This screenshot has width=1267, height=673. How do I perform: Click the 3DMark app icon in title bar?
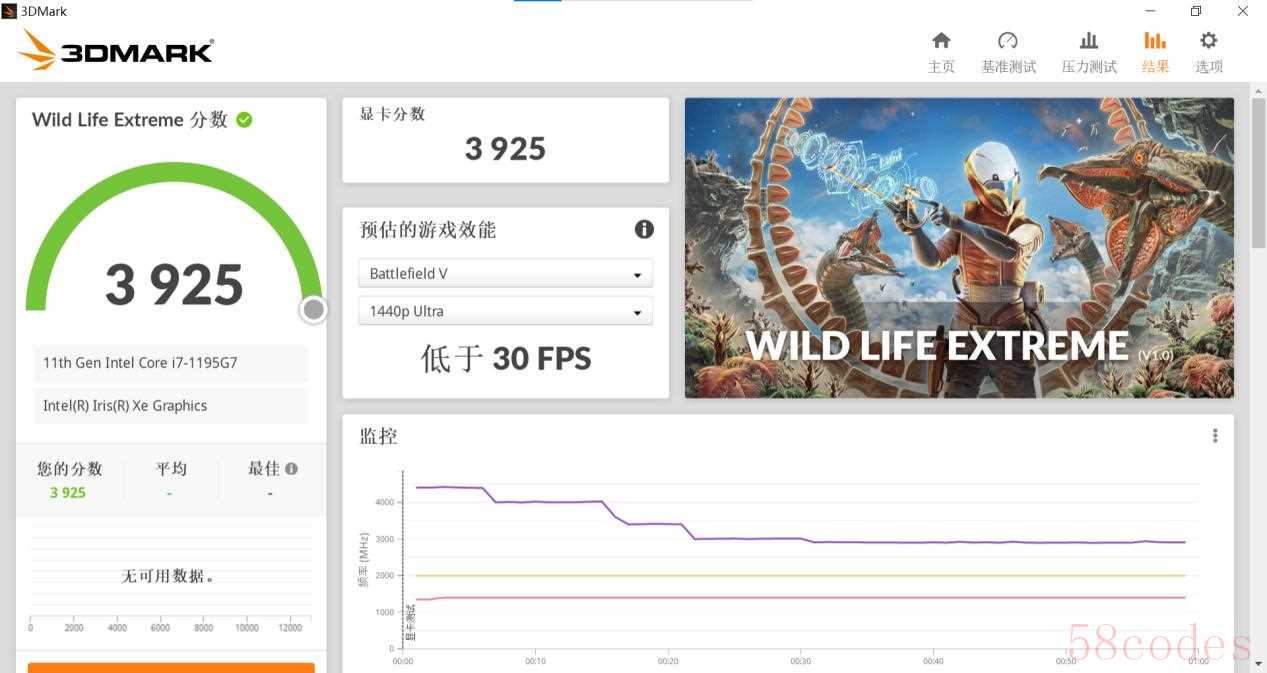(10, 11)
